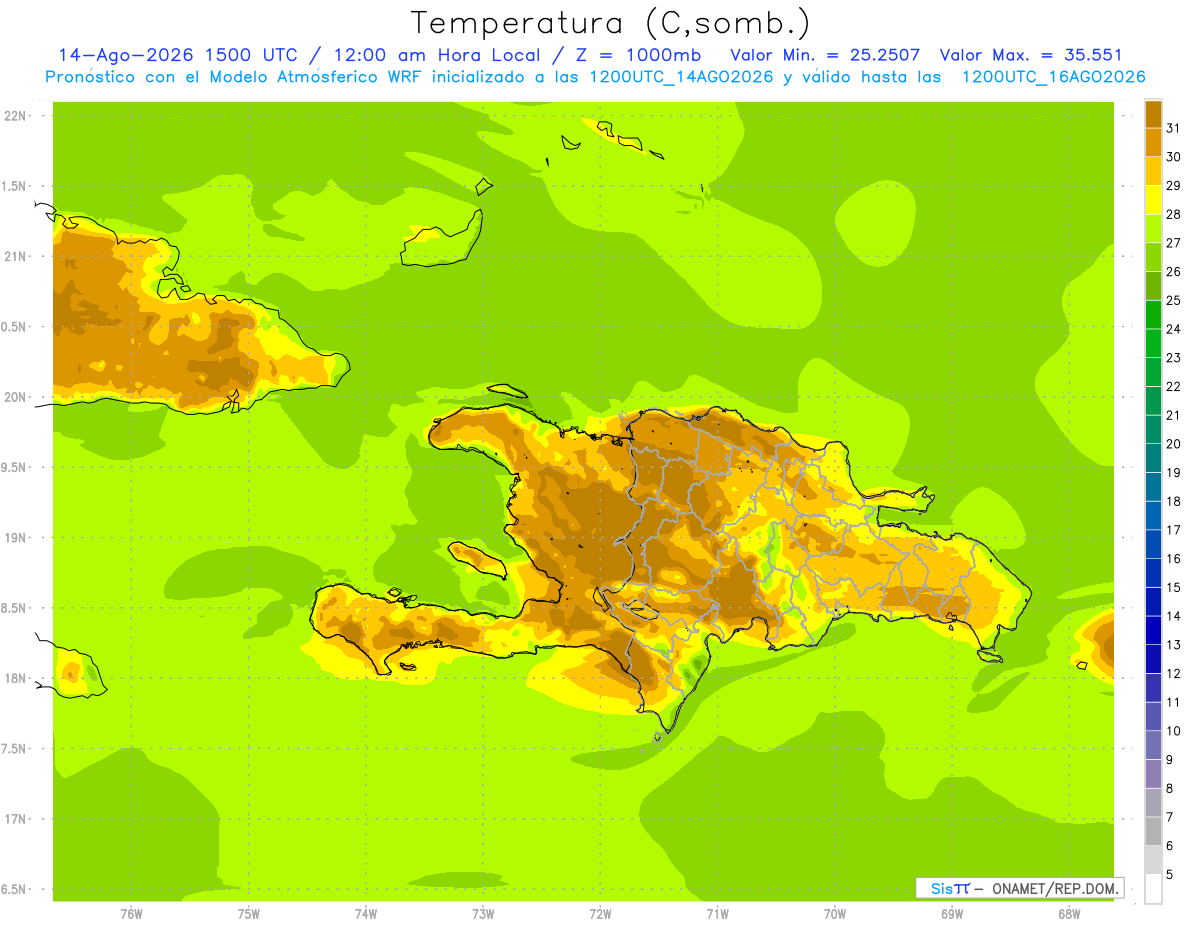Click the '18N' latitude axis label
Image resolution: width=1200 pixels, height=927 pixels.
click(15, 679)
